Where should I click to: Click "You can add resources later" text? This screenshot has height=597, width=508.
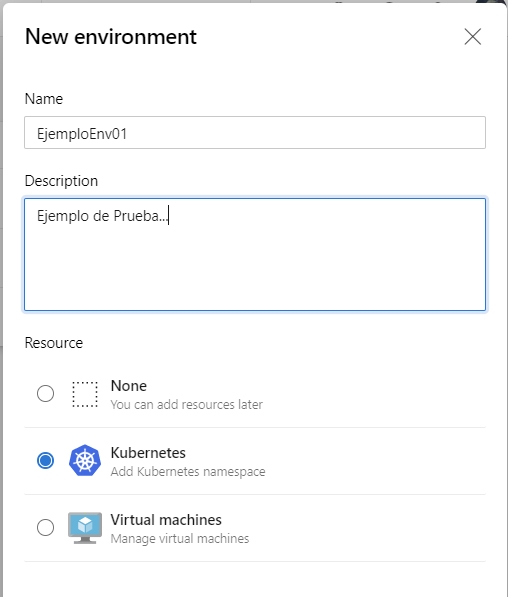[x=187, y=404]
